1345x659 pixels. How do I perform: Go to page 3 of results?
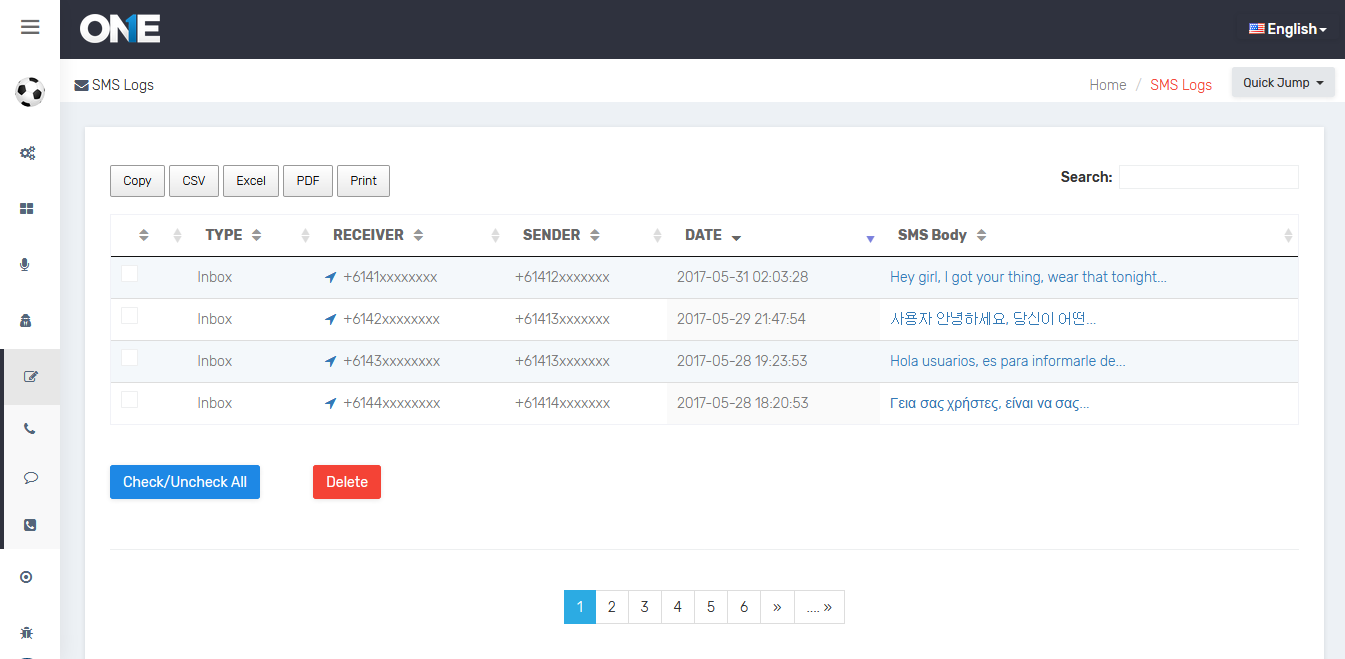click(x=645, y=607)
